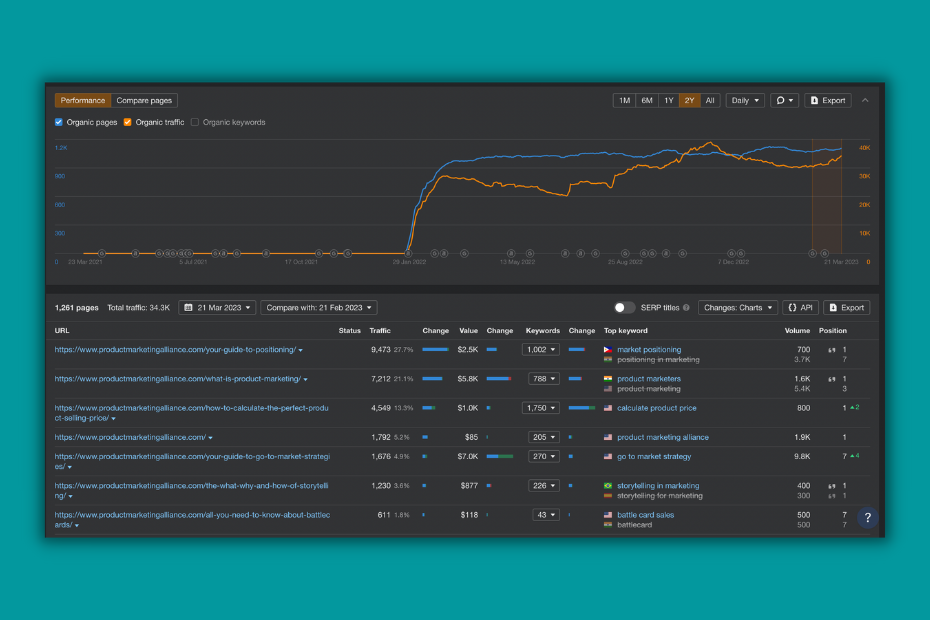
Task: Click the highlighted date range on the chart
Action: coord(827,196)
